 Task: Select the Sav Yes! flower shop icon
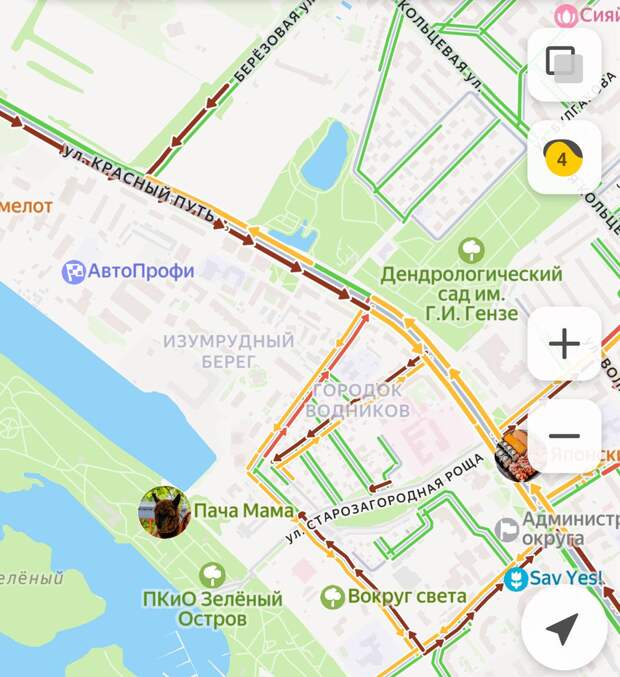pyautogui.click(x=516, y=579)
